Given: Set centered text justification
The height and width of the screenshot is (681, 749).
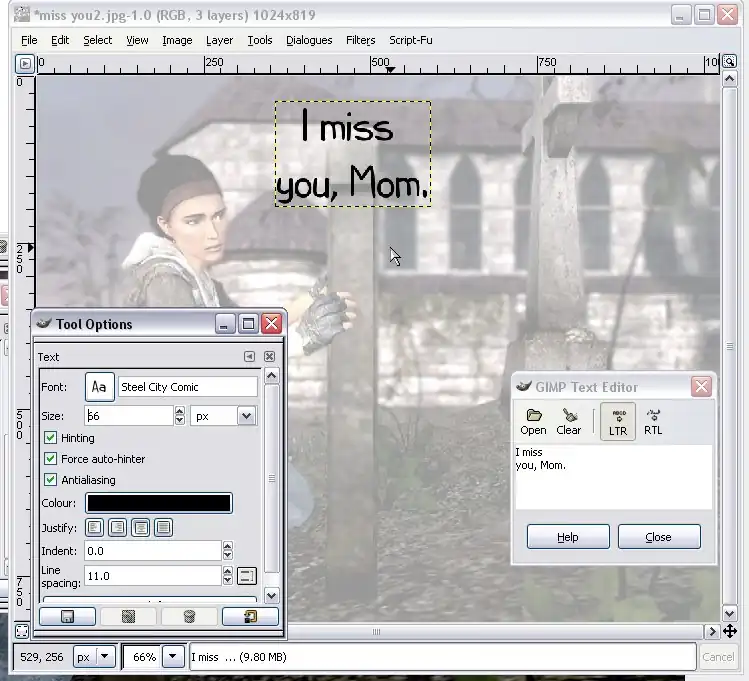Looking at the screenshot, I should 141,527.
